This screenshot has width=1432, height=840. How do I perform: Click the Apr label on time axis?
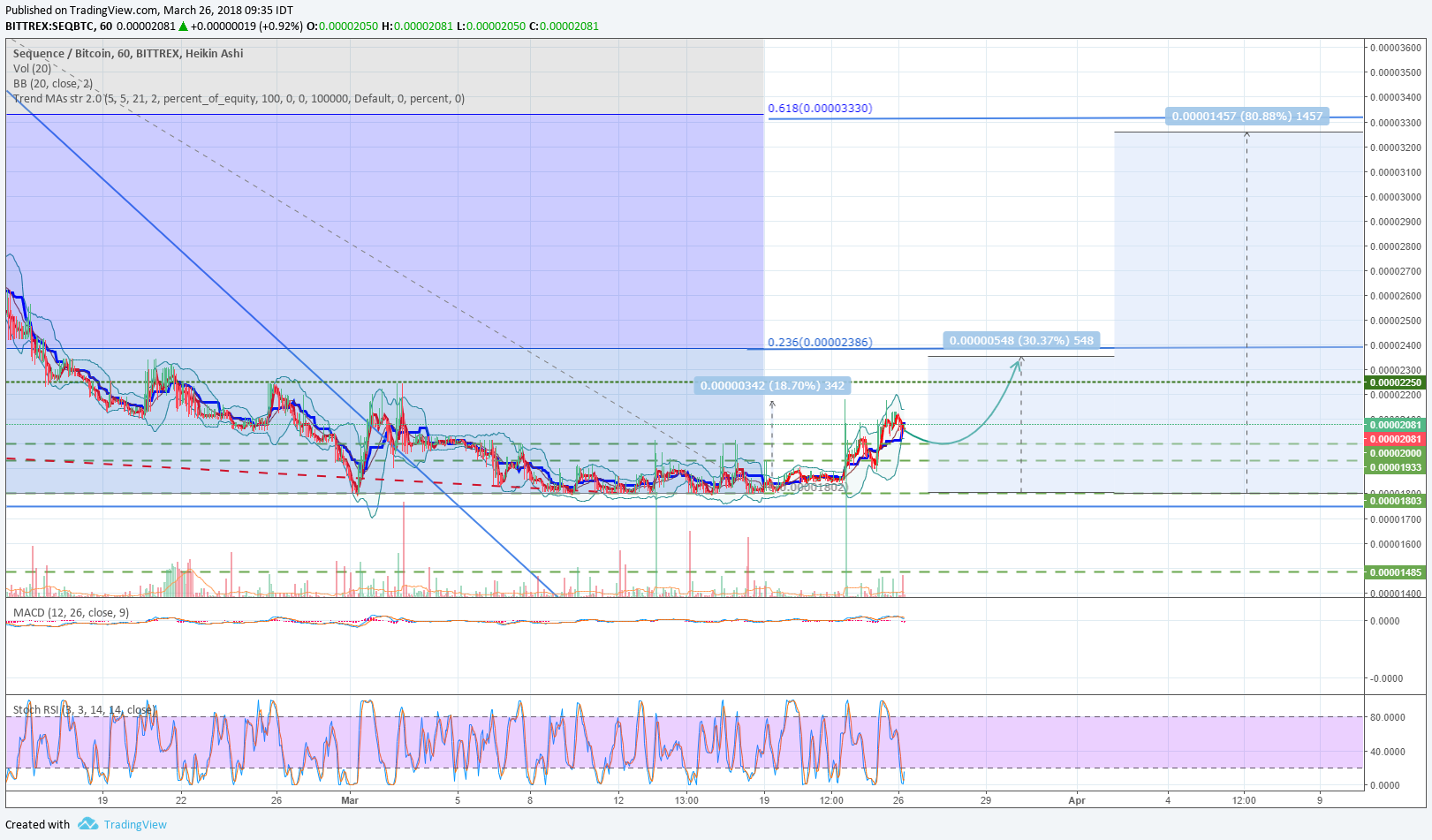1076,800
